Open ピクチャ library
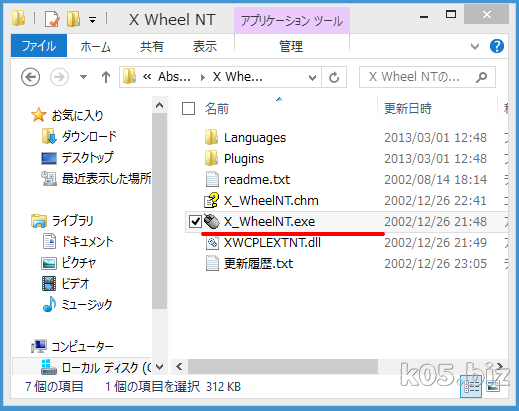Screen dimensions: 519x411 click(x=79, y=263)
